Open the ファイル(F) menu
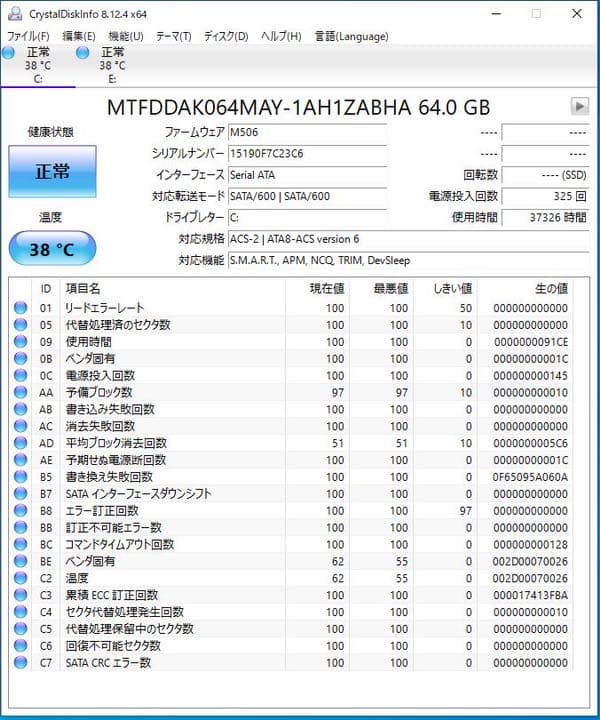Image resolution: width=600 pixels, height=720 pixels. (x=28, y=36)
